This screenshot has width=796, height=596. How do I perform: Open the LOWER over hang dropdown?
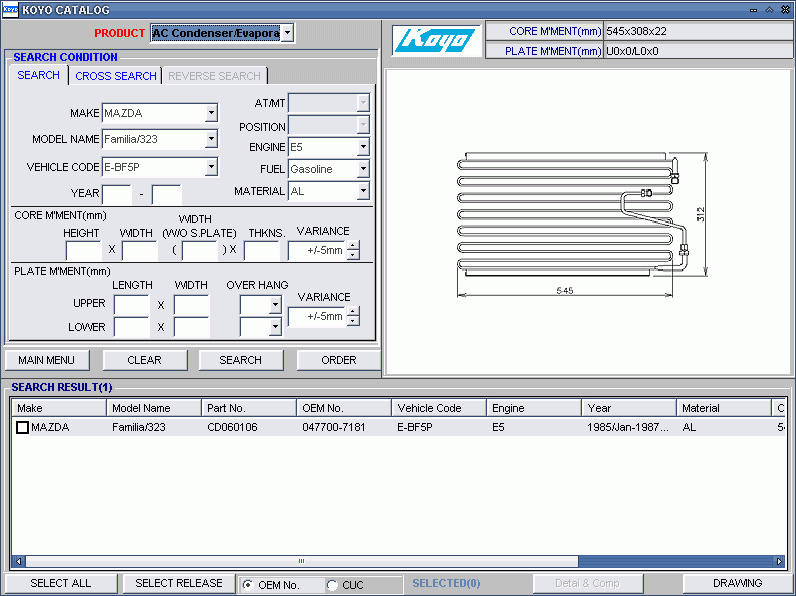point(275,326)
